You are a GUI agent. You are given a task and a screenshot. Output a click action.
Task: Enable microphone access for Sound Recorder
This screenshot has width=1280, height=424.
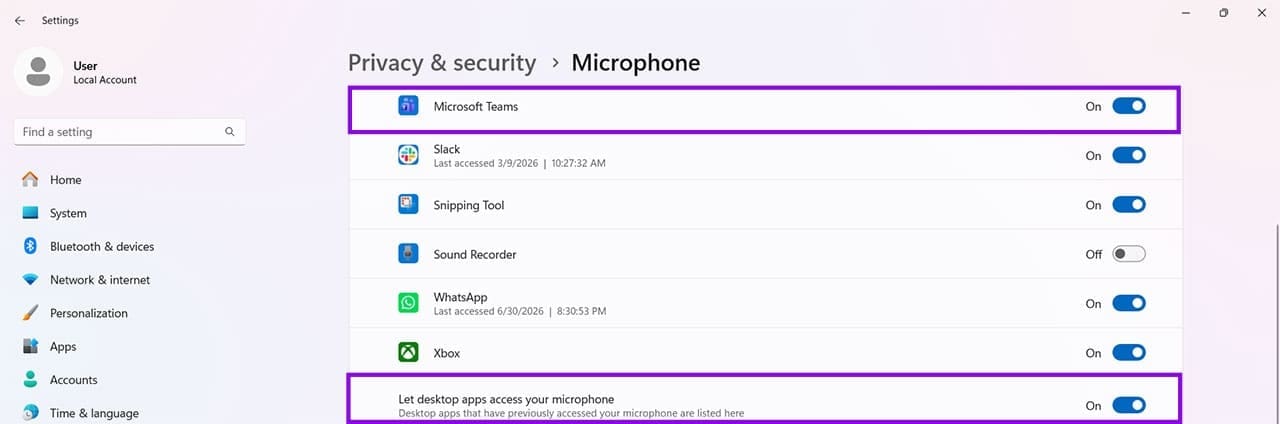[1129, 254]
